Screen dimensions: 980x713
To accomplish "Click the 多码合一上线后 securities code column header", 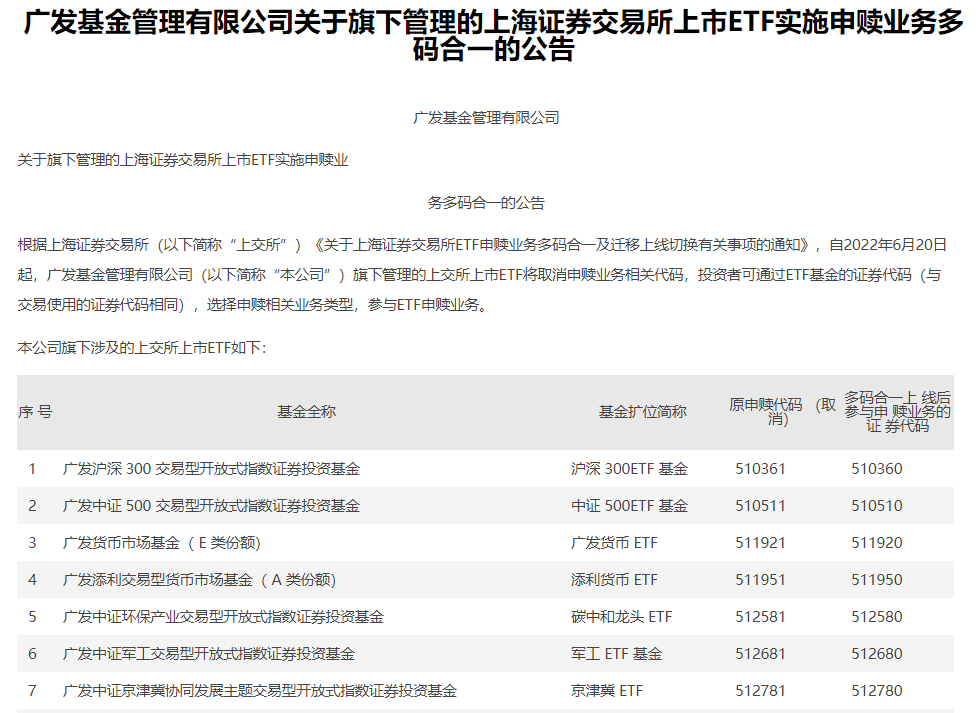I will click(x=897, y=412).
